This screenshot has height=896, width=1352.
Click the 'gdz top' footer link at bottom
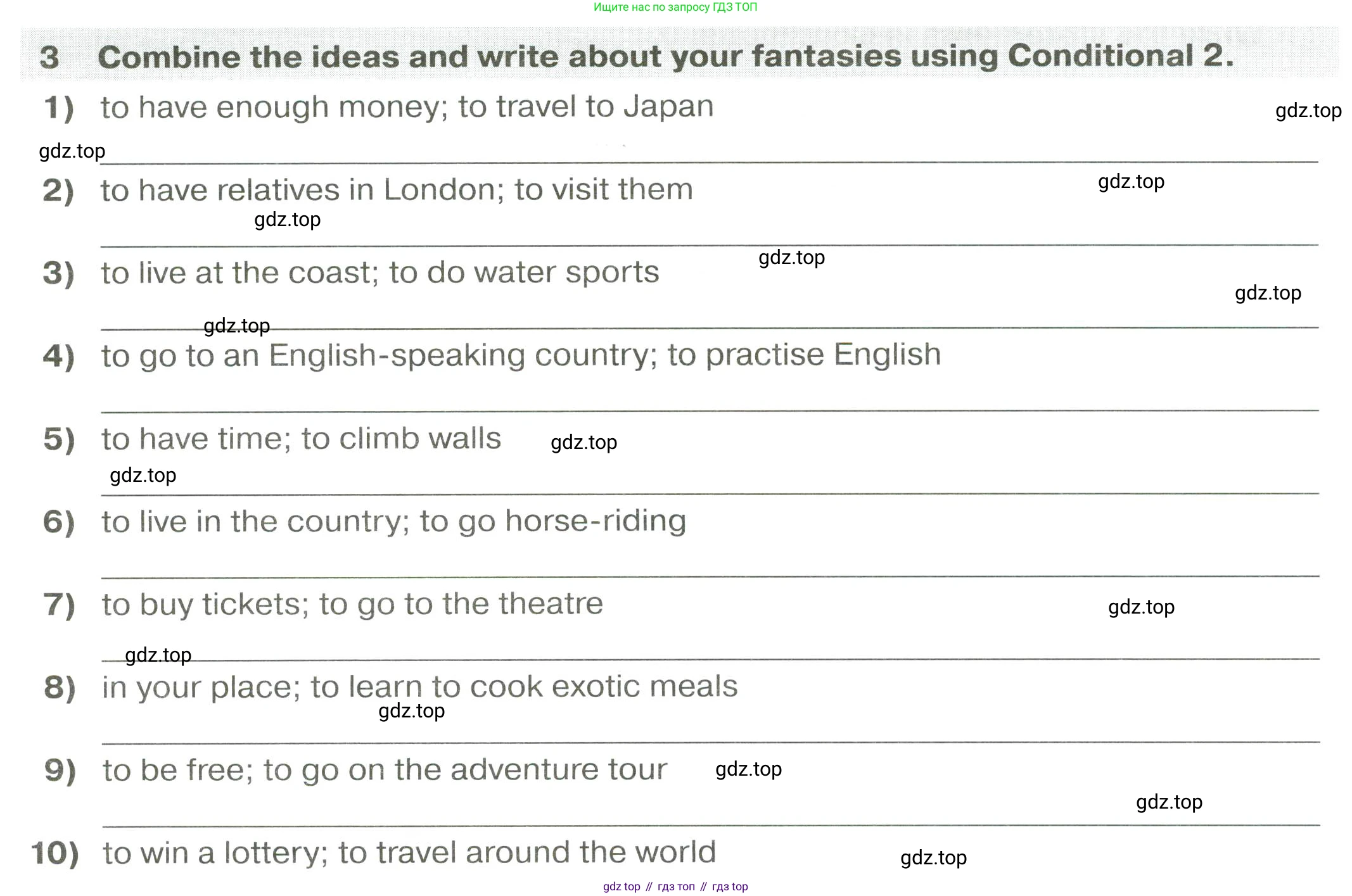[x=622, y=887]
